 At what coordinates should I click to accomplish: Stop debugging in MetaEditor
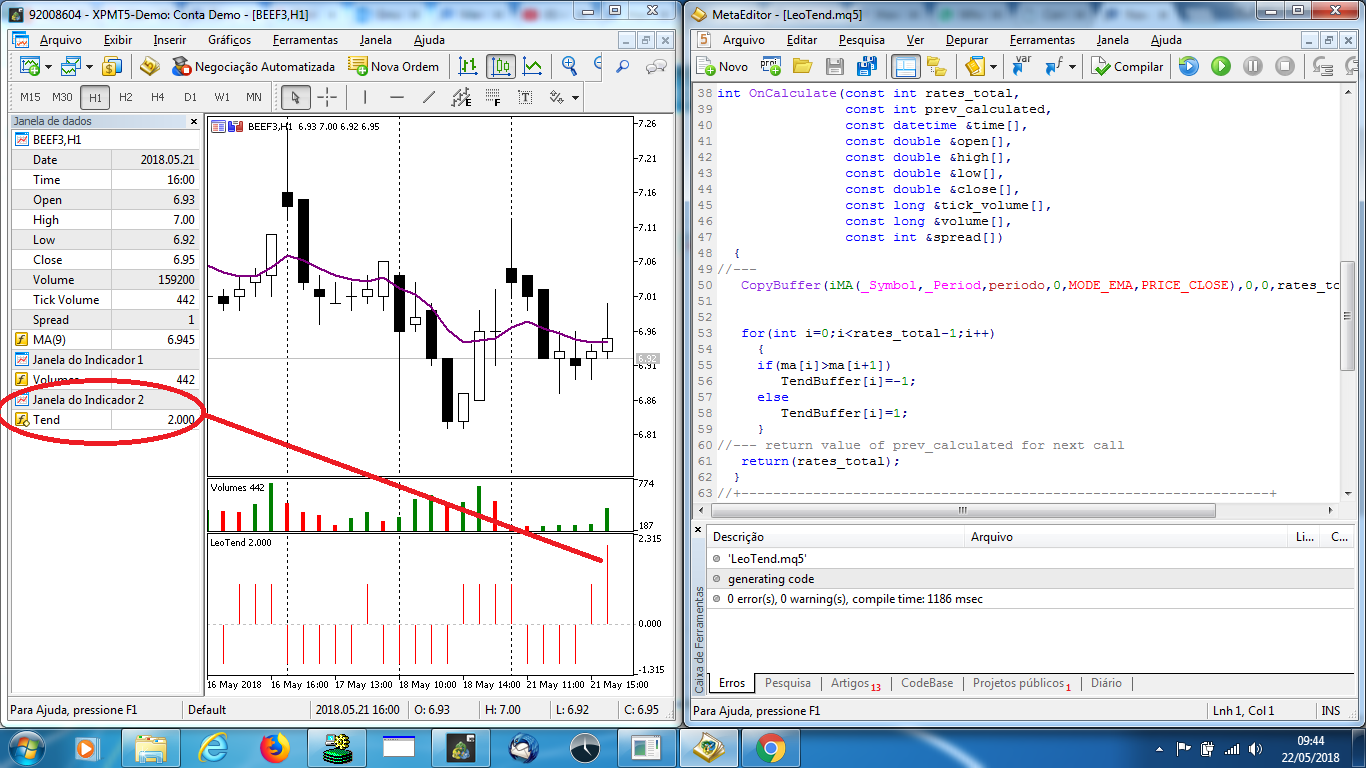[x=1285, y=66]
